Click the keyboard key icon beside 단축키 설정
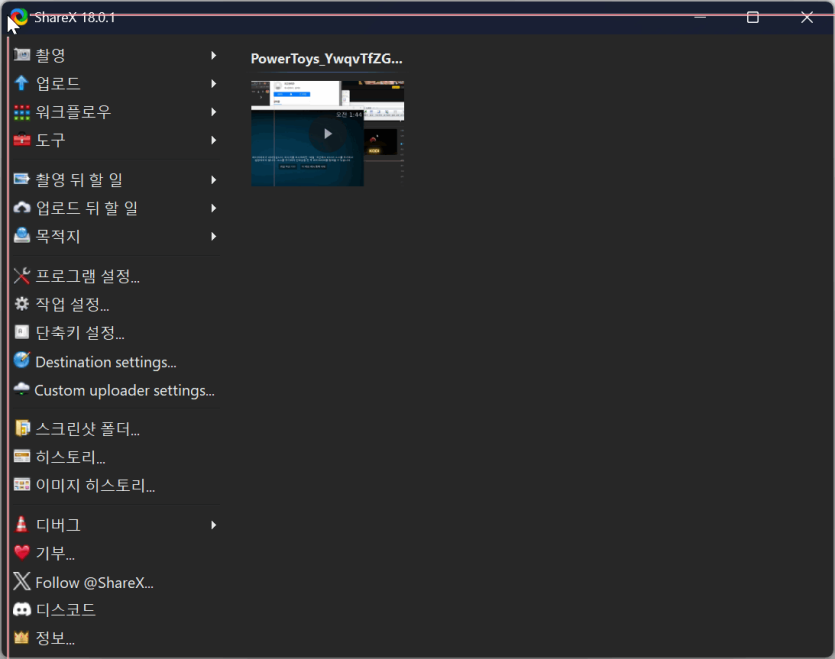 (22, 332)
